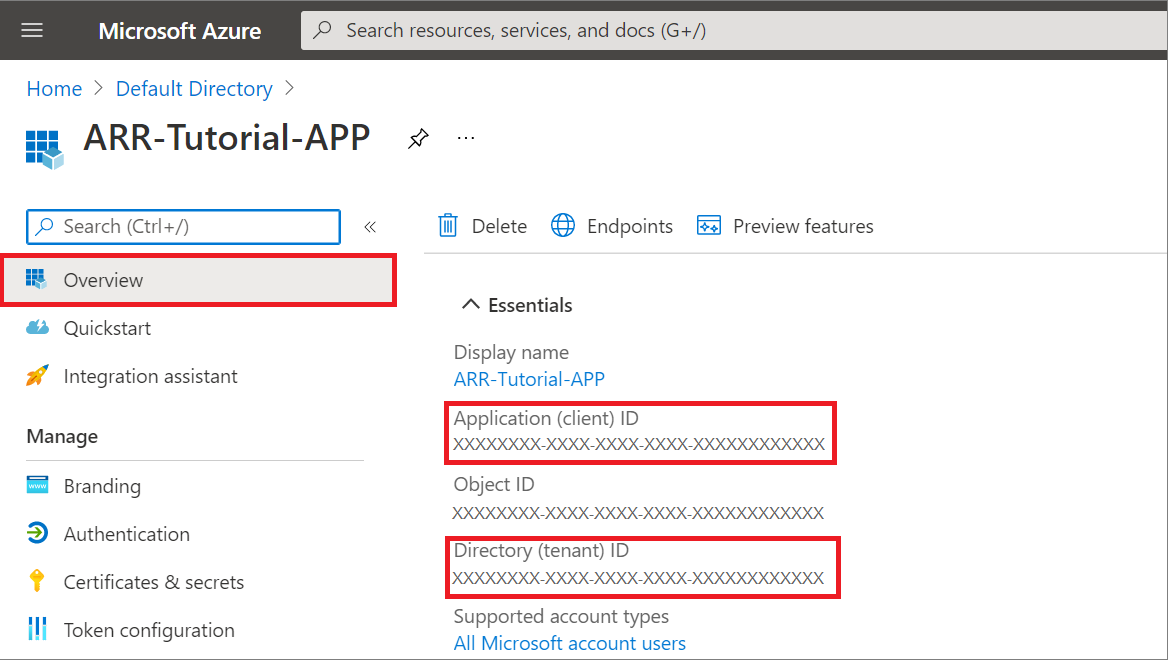Click the Quickstart cloud icon

[x=37, y=327]
